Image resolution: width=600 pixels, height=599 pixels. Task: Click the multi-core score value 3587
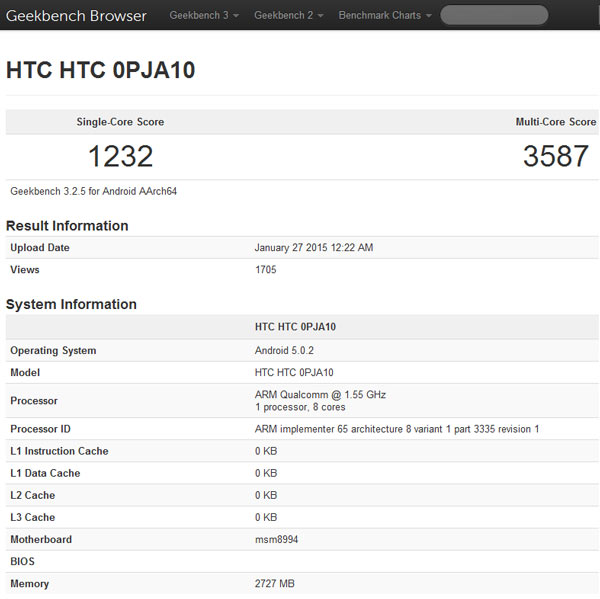pyautogui.click(x=556, y=156)
